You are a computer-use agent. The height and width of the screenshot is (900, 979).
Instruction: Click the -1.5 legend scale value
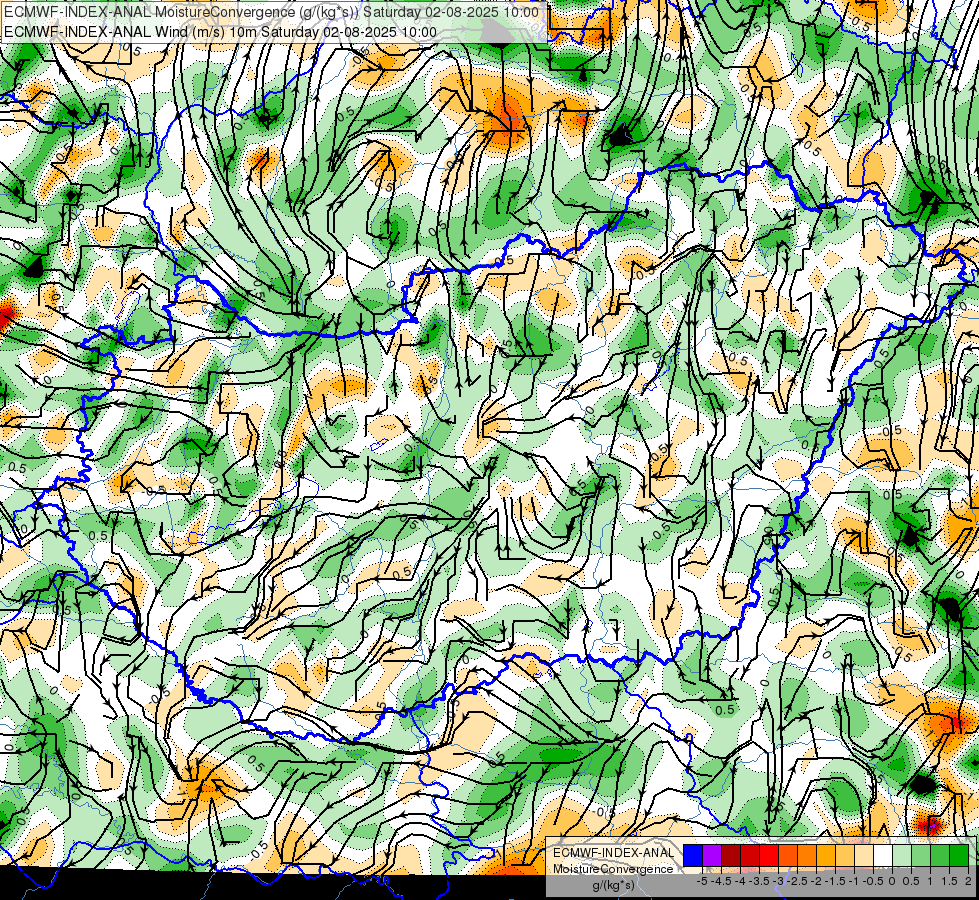tap(835, 881)
